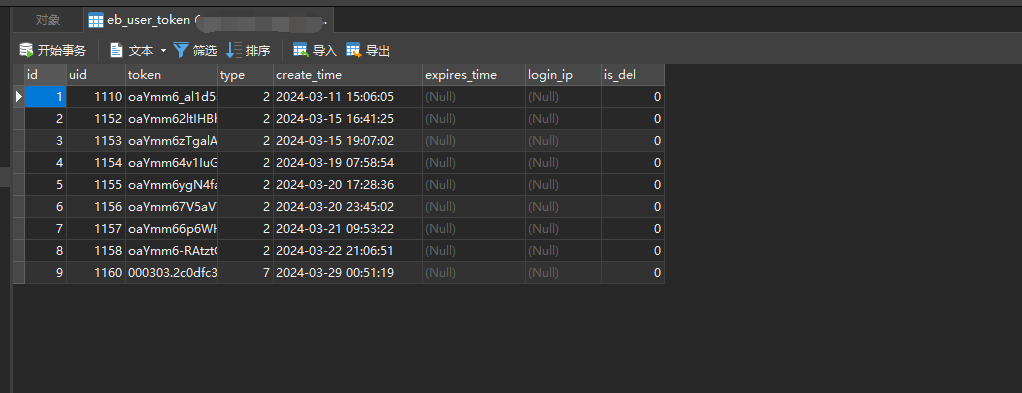Image resolution: width=1022 pixels, height=393 pixels.
Task: Click the is_del column header
Action: tap(633, 75)
